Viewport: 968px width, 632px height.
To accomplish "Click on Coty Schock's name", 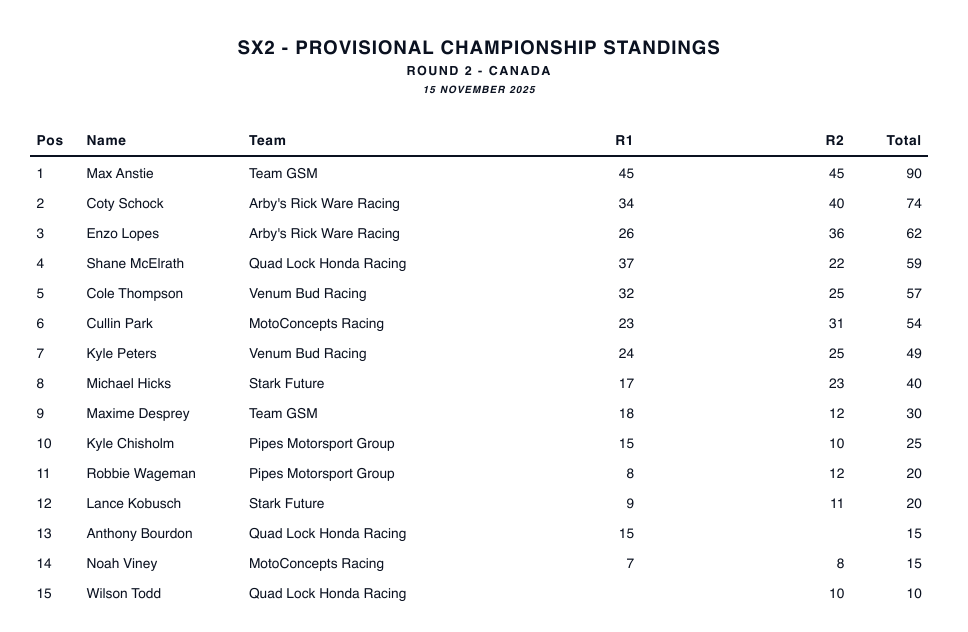I will coord(125,204).
